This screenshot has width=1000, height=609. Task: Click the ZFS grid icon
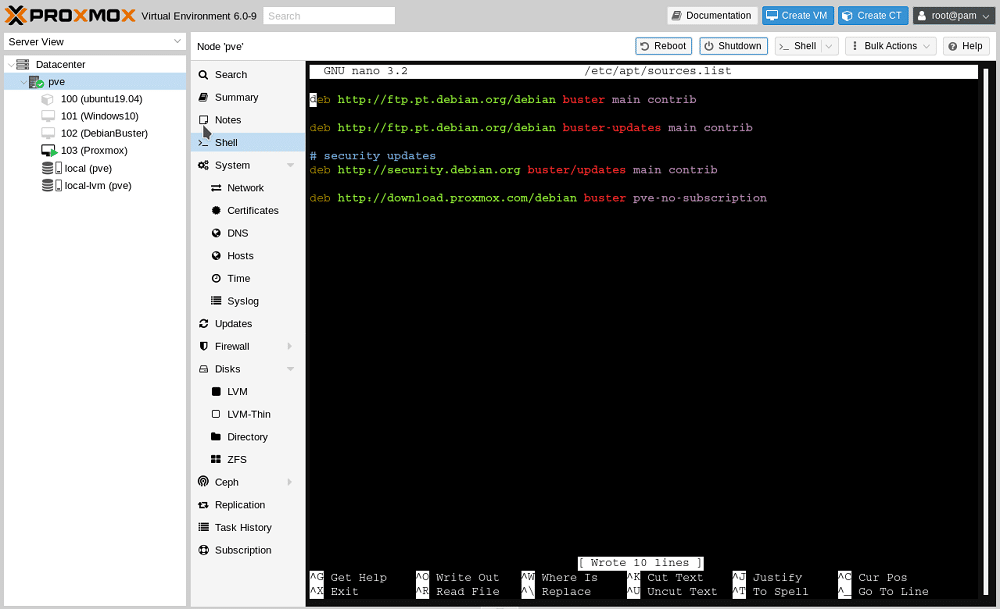point(216,460)
